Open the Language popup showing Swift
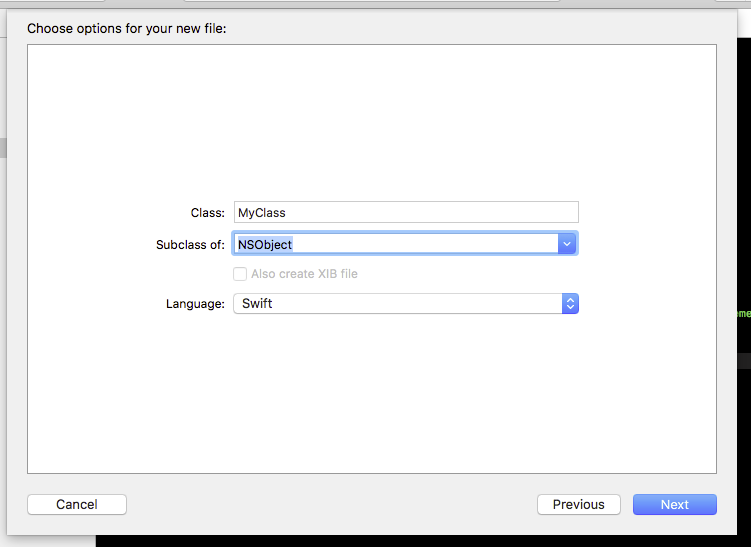 405,304
